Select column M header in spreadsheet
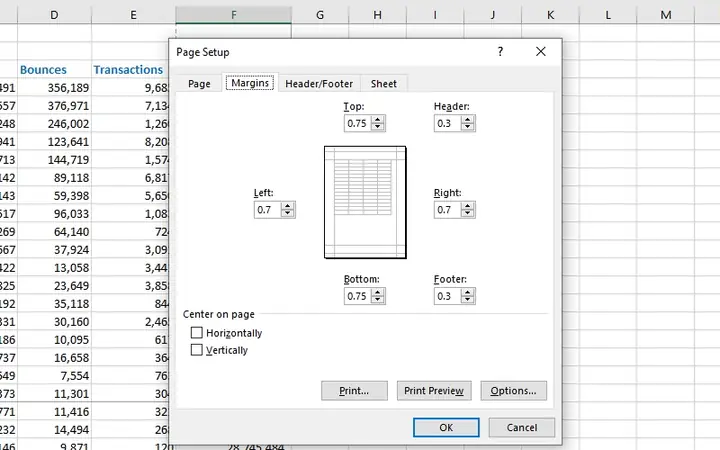The height and width of the screenshot is (450, 720). [666, 15]
